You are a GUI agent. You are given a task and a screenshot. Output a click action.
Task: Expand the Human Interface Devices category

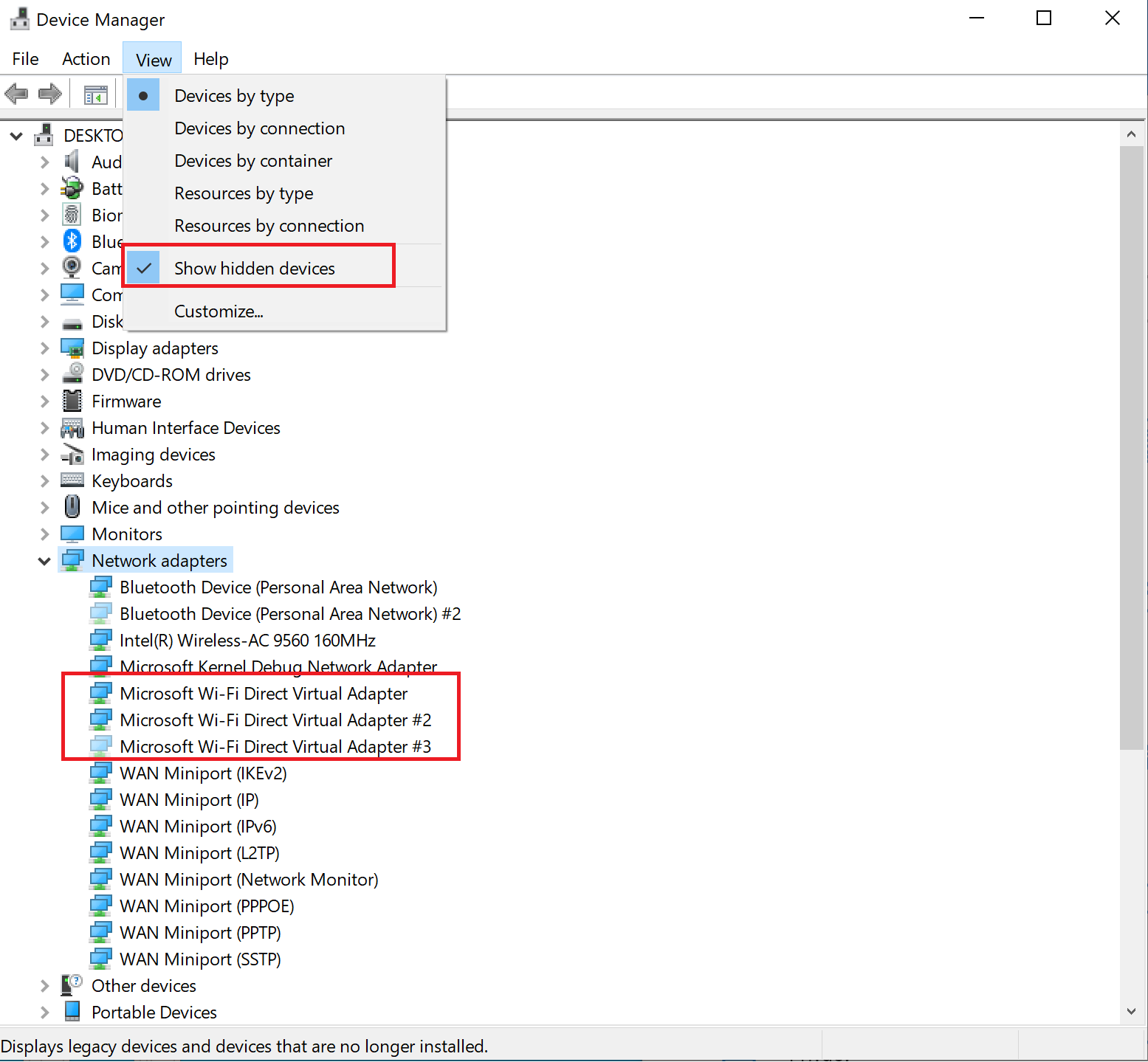(45, 428)
